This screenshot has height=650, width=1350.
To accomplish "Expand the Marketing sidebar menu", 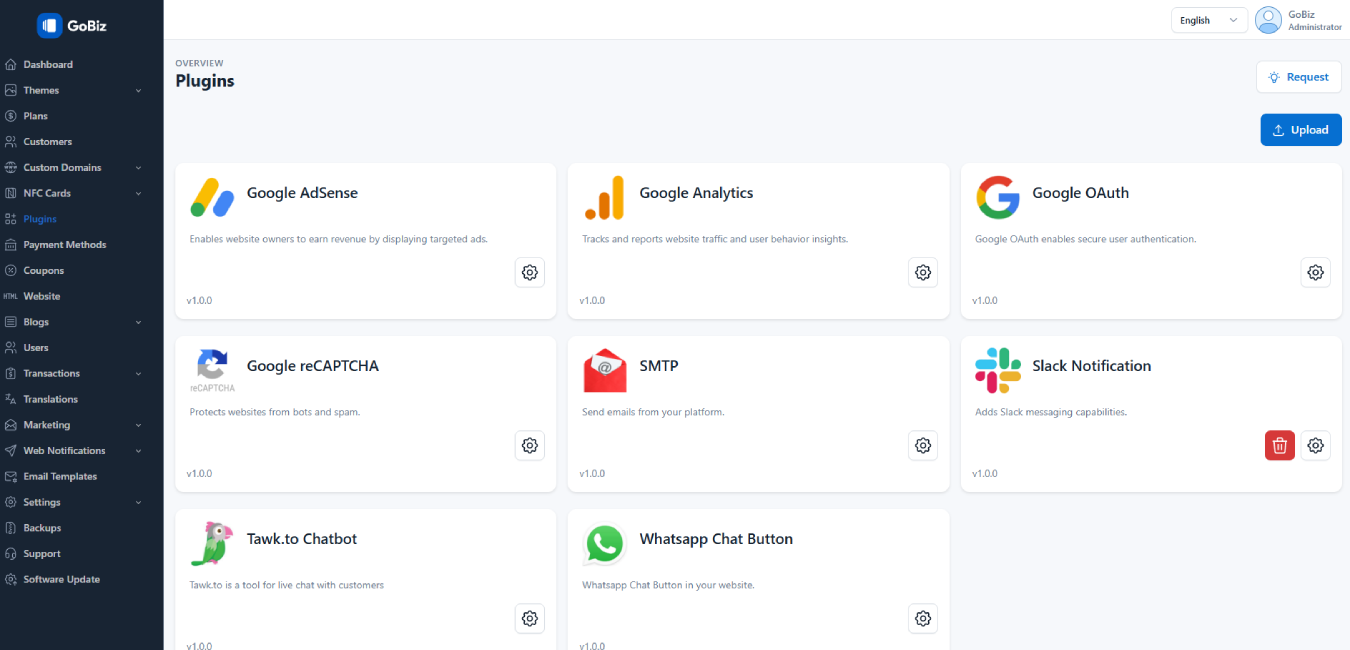I will pyautogui.click(x=46, y=424).
